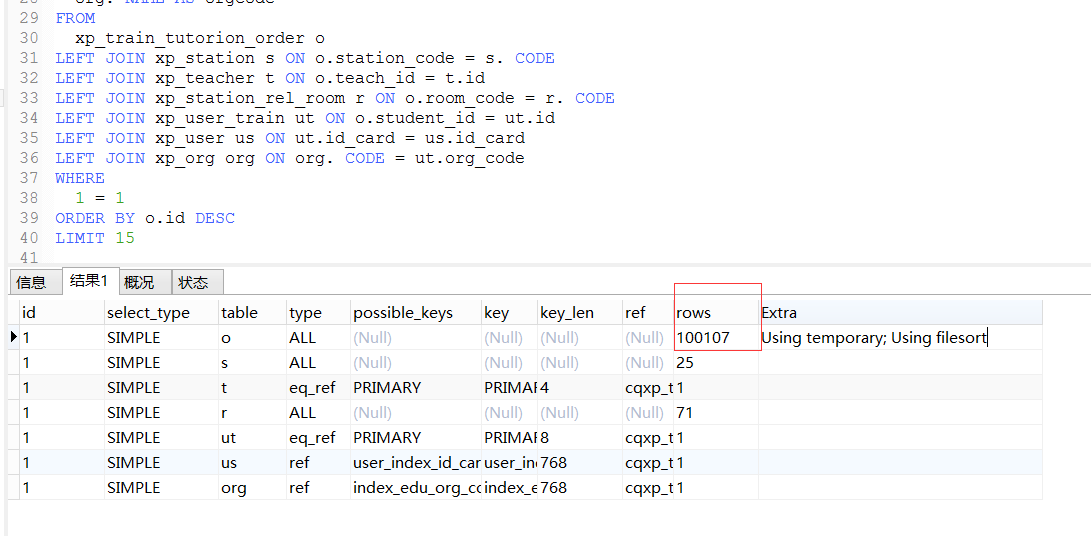1091x536 pixels.
Task: Place cursor on 'ORDER BY o.id DESC' line
Action: click(x=145, y=218)
